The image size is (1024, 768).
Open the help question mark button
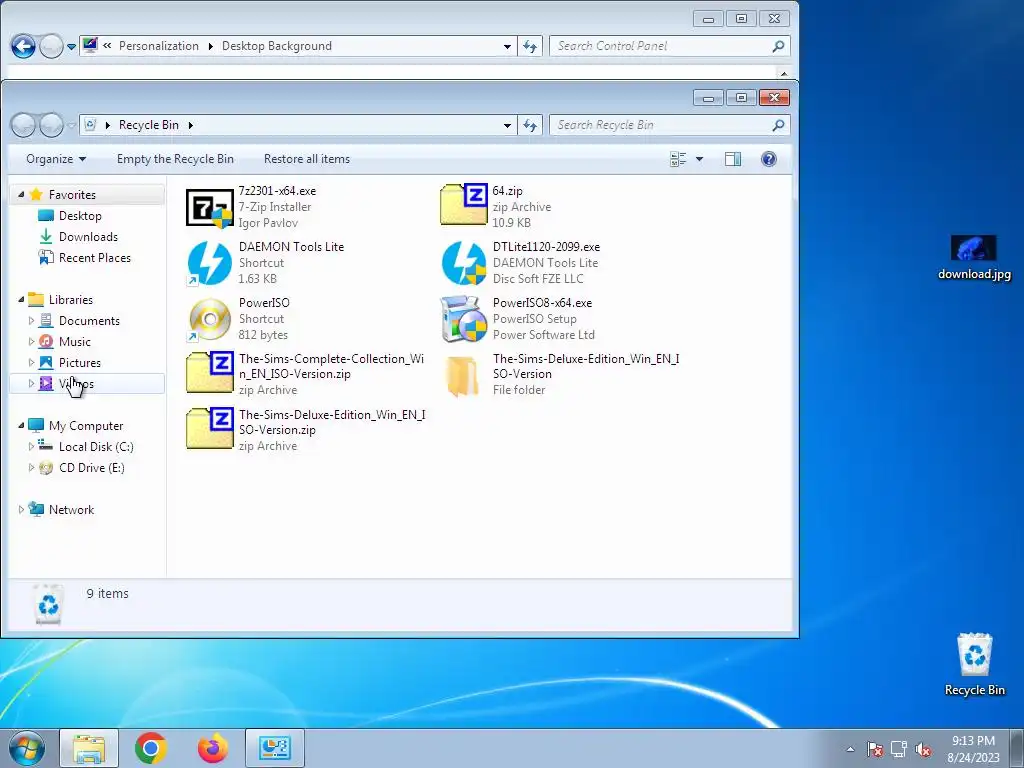coord(769,159)
